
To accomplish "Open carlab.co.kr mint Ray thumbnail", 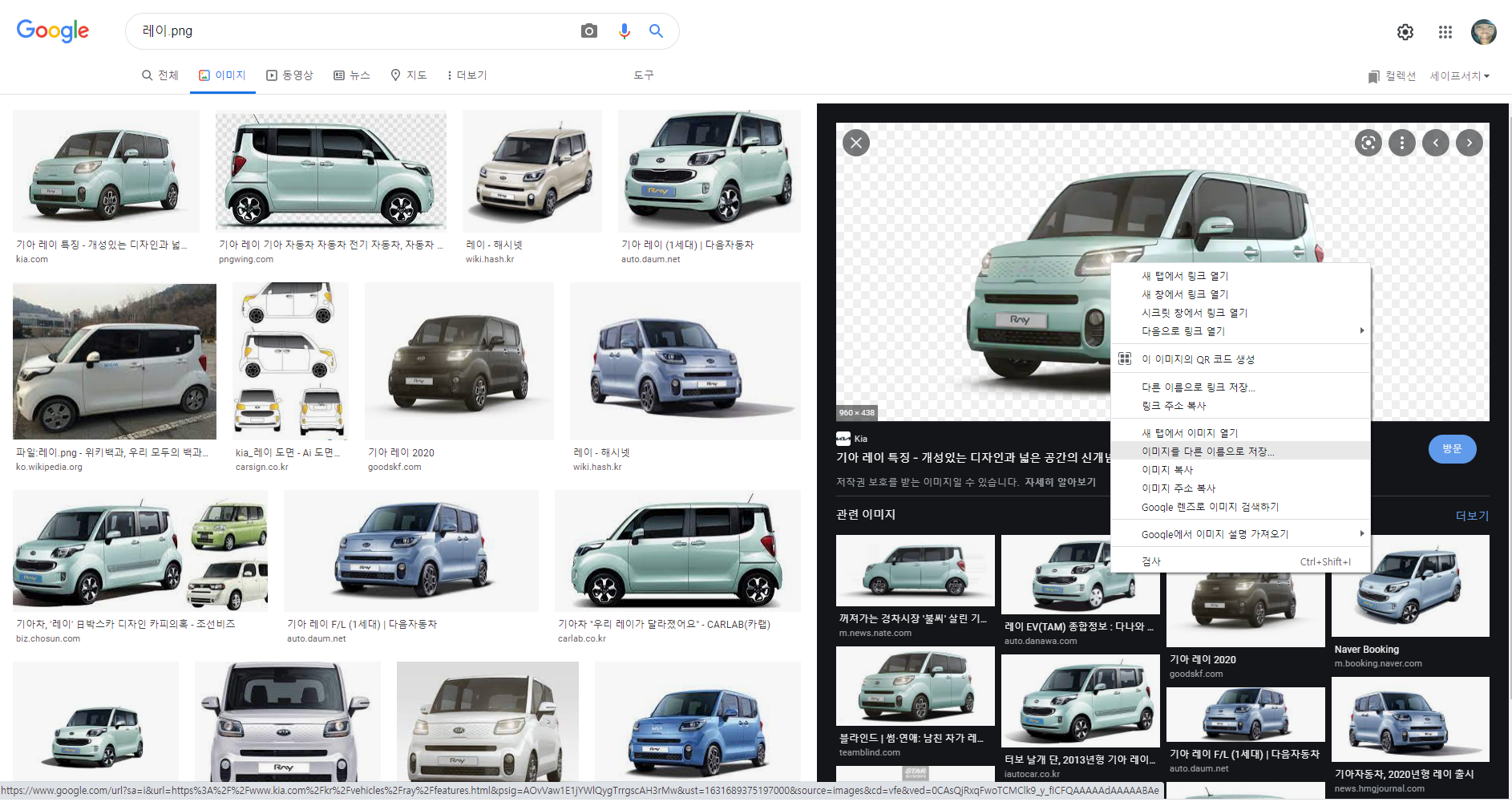I will [x=677, y=551].
